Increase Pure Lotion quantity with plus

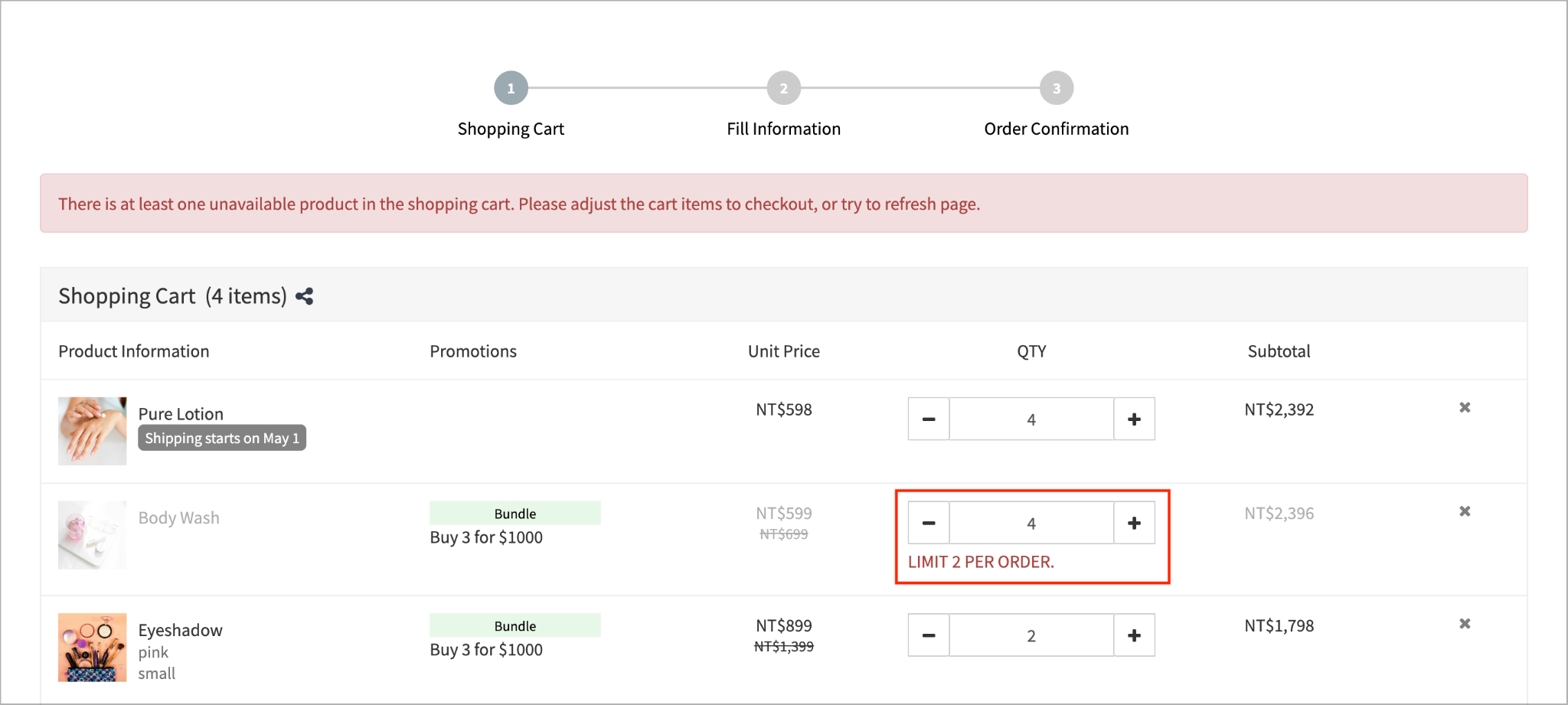tap(1134, 419)
